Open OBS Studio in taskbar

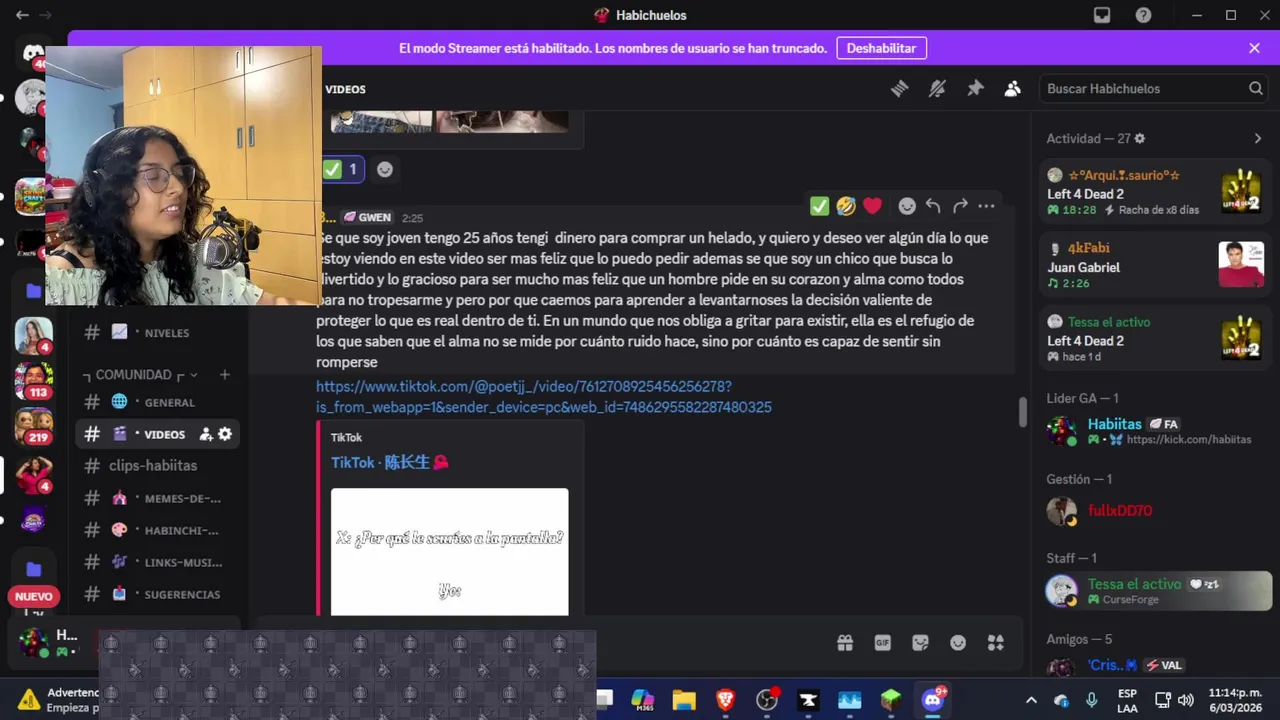[767, 700]
